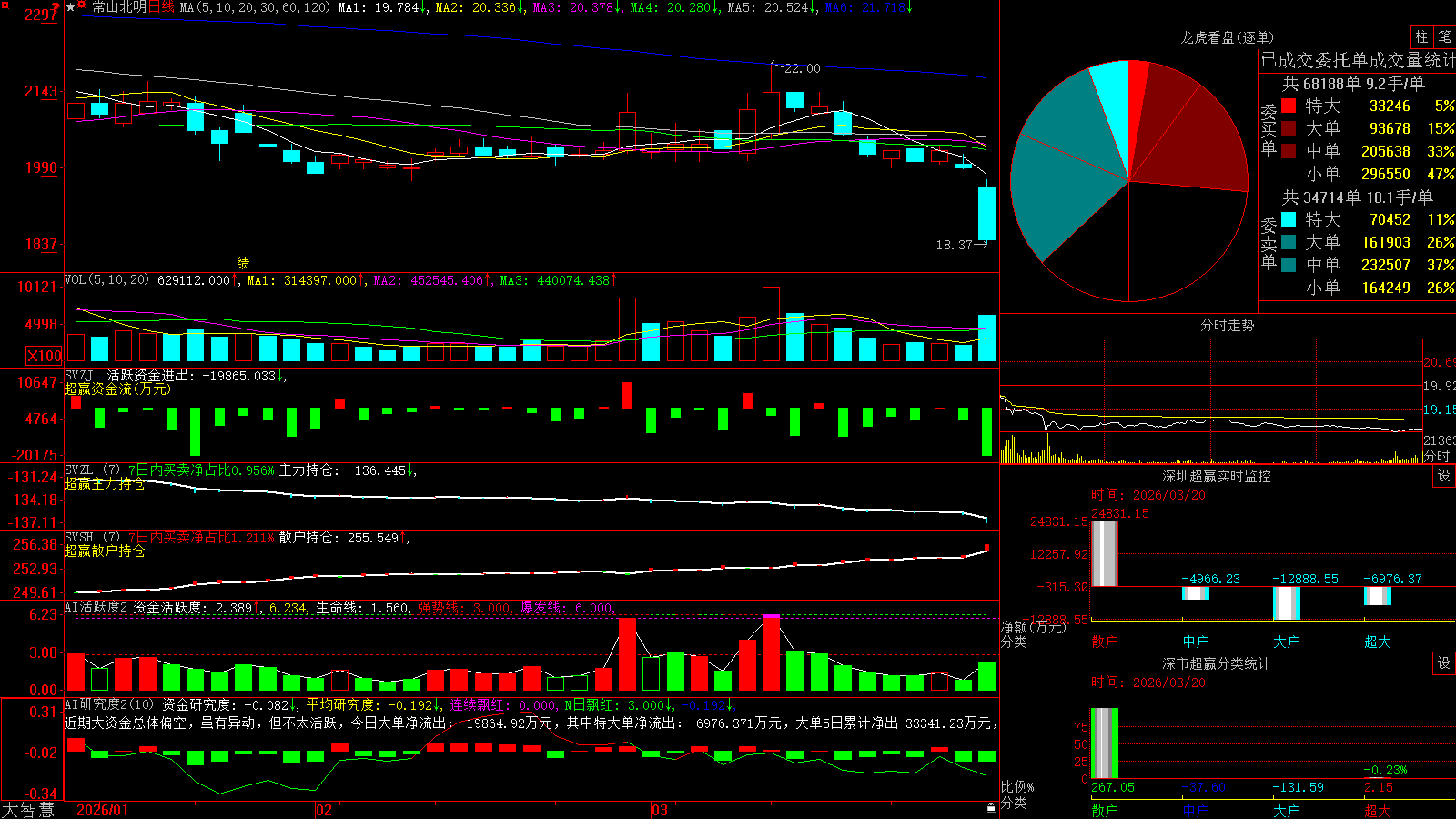The image size is (1456, 819).
Task: Click the 小单 sell value 164249
Action: coord(1385,288)
